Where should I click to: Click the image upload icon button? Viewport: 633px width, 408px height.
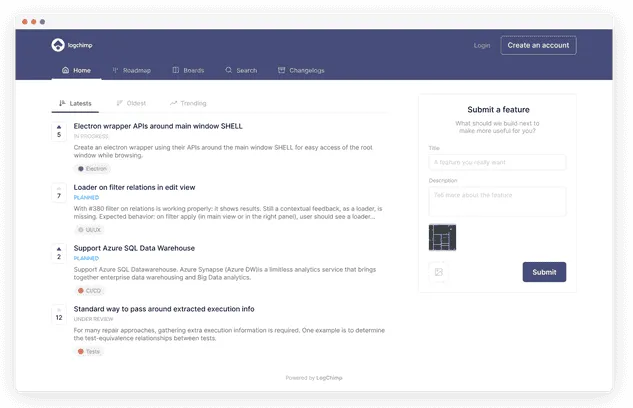439,272
